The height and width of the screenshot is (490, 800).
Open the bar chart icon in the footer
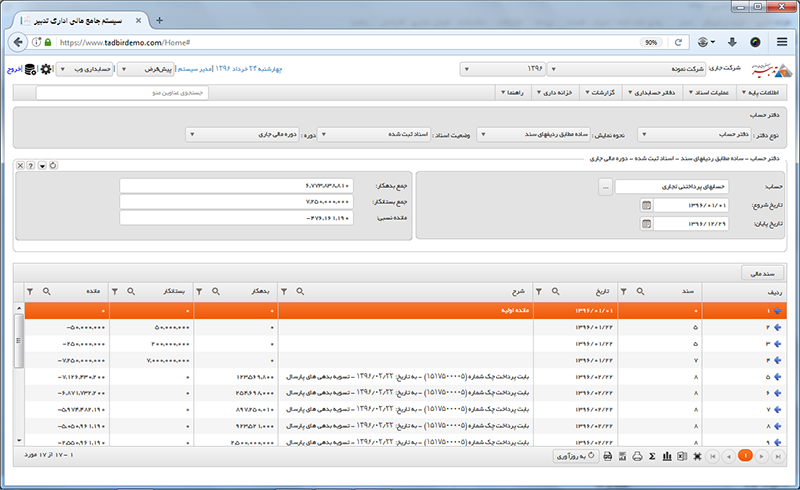(666, 456)
